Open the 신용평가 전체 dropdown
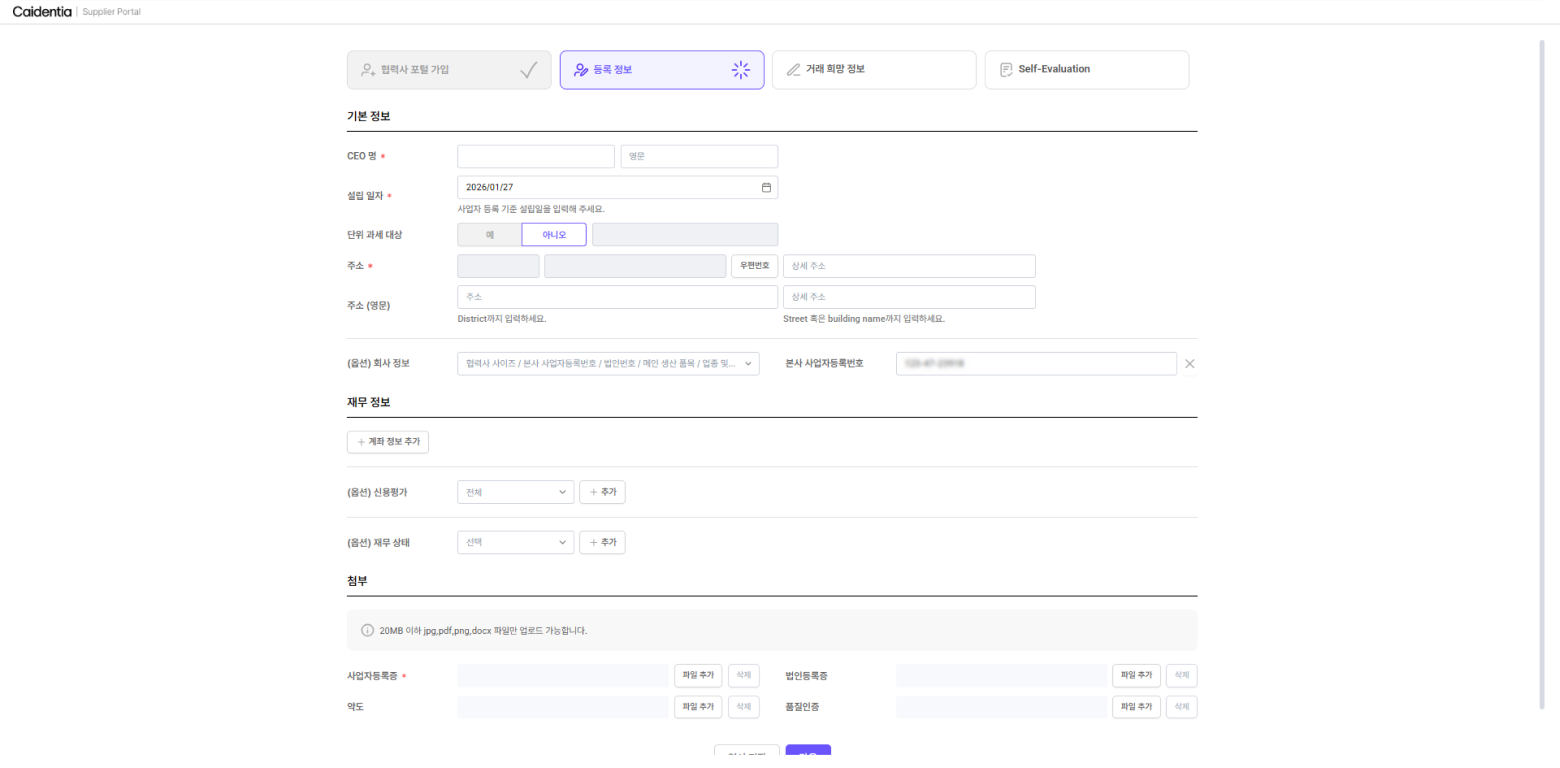1560x768 pixels. (515, 492)
